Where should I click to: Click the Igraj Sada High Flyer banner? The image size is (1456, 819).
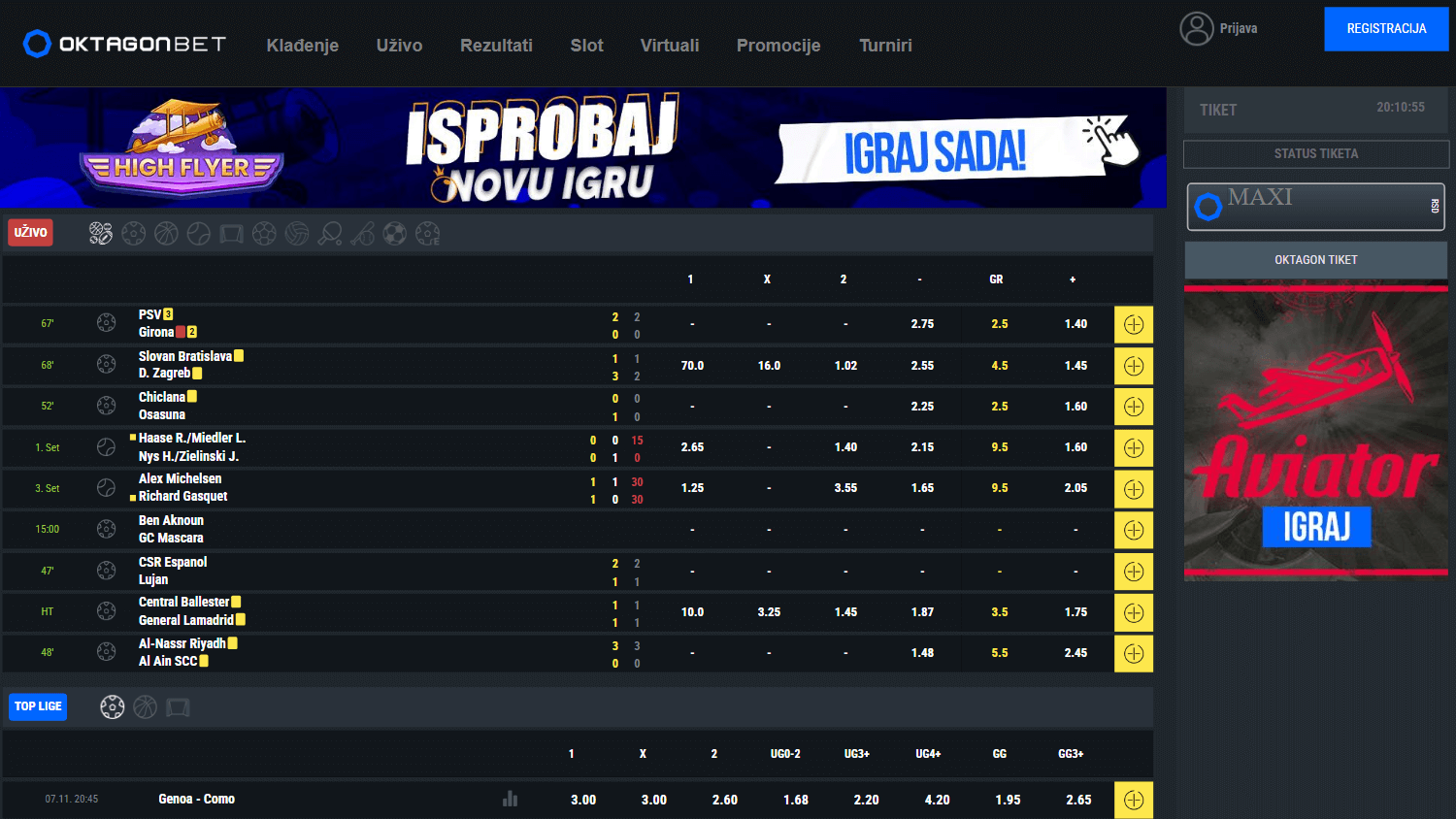point(582,147)
